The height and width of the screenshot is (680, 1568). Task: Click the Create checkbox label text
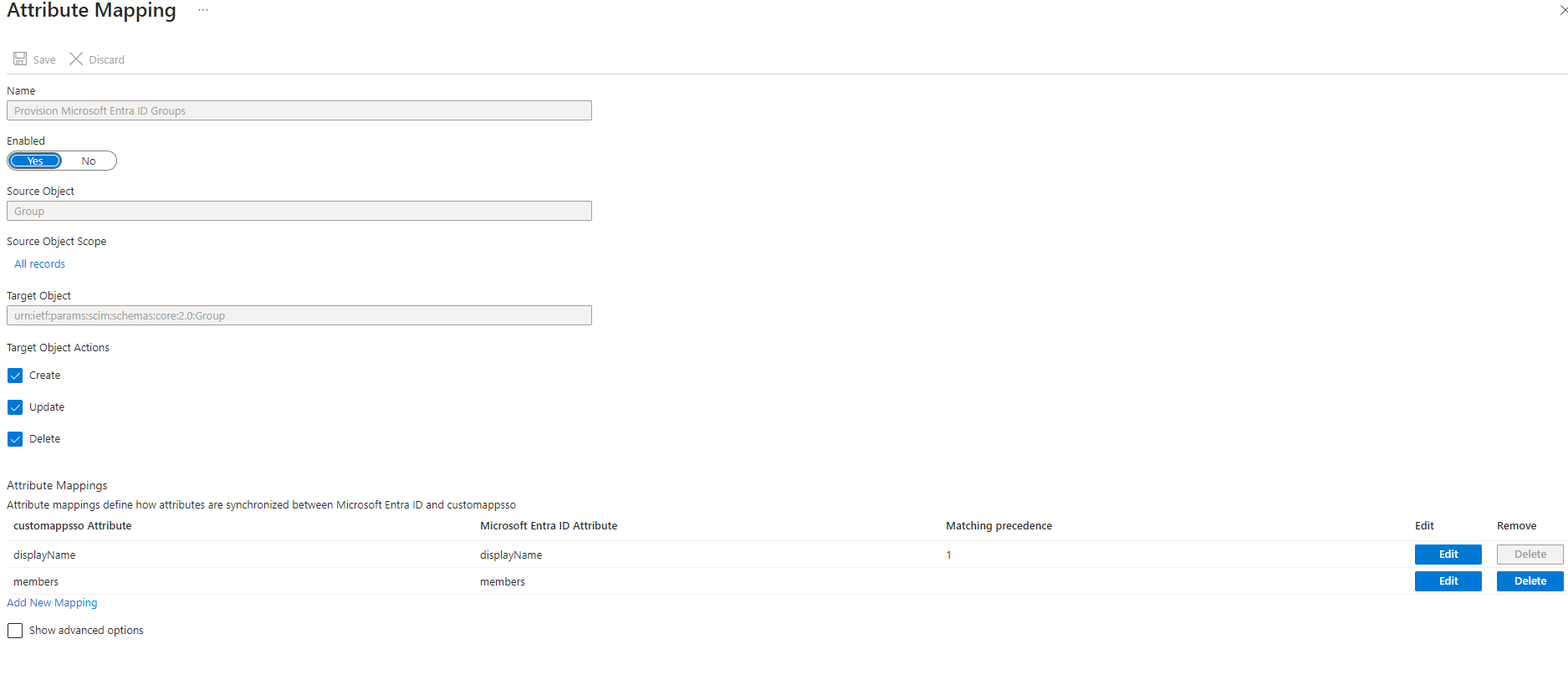pos(44,376)
